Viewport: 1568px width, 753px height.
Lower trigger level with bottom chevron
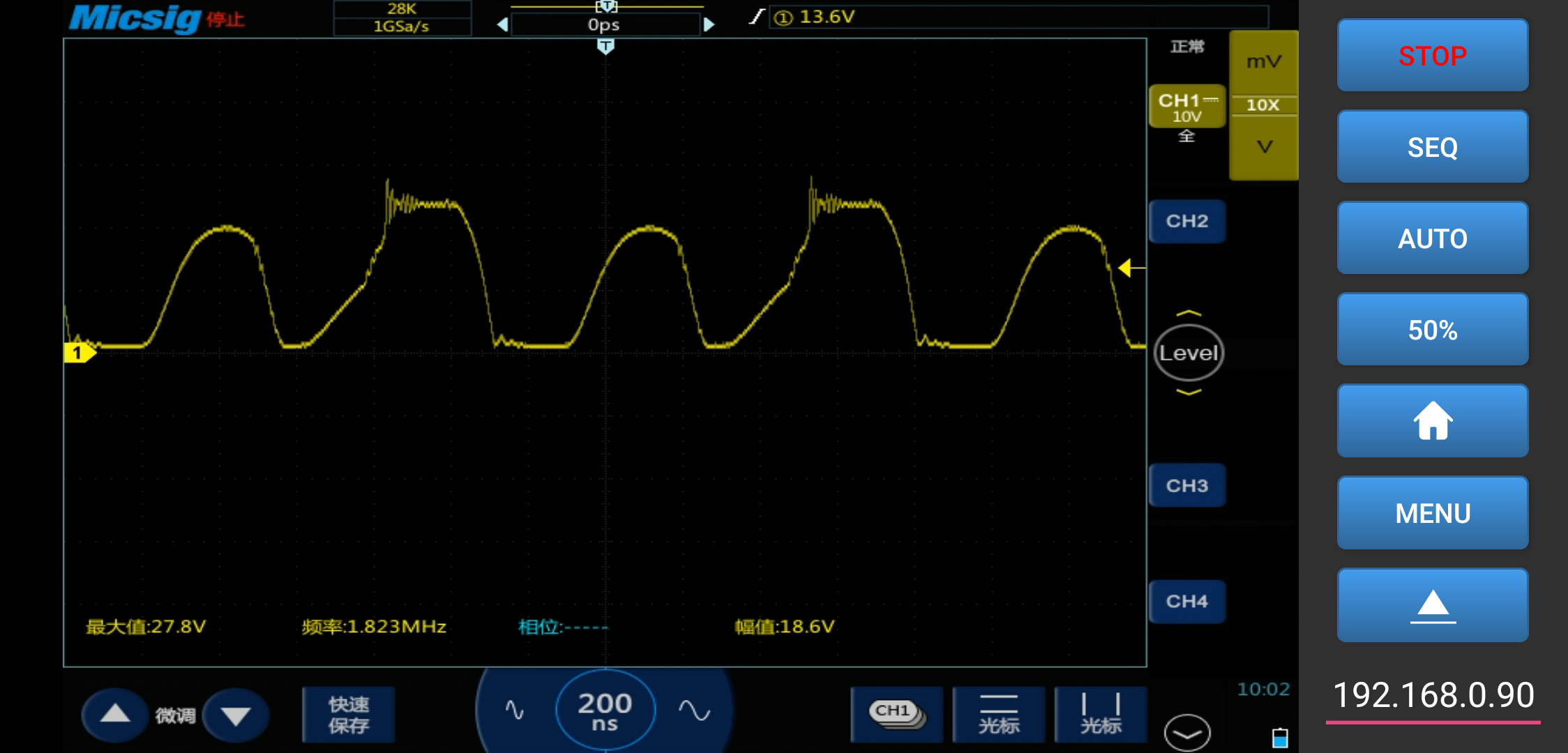[1189, 393]
